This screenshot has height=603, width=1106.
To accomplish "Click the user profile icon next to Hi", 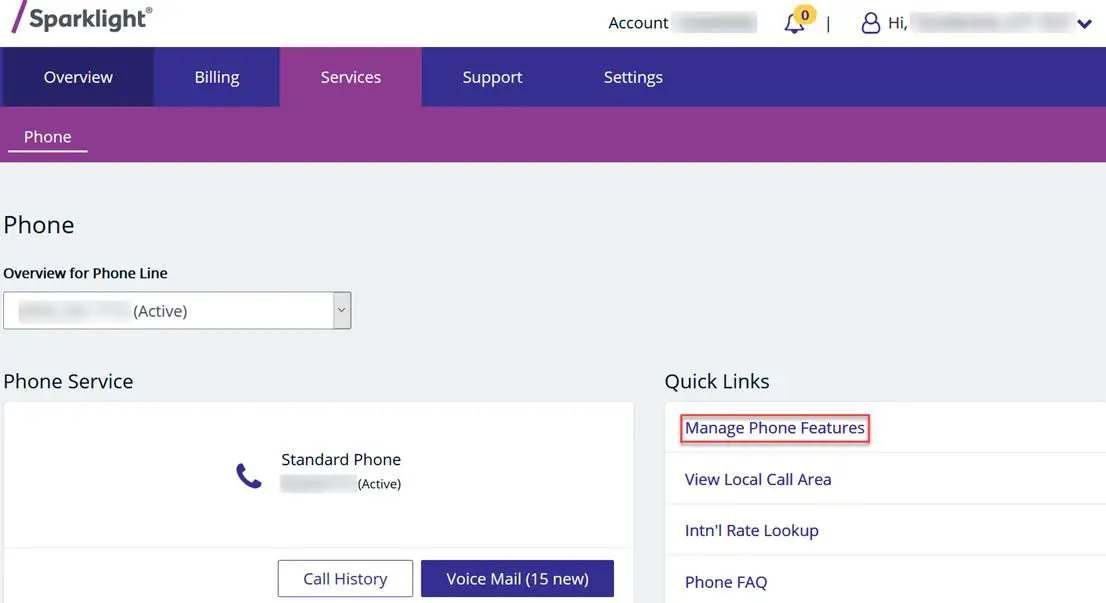I will 871,22.
